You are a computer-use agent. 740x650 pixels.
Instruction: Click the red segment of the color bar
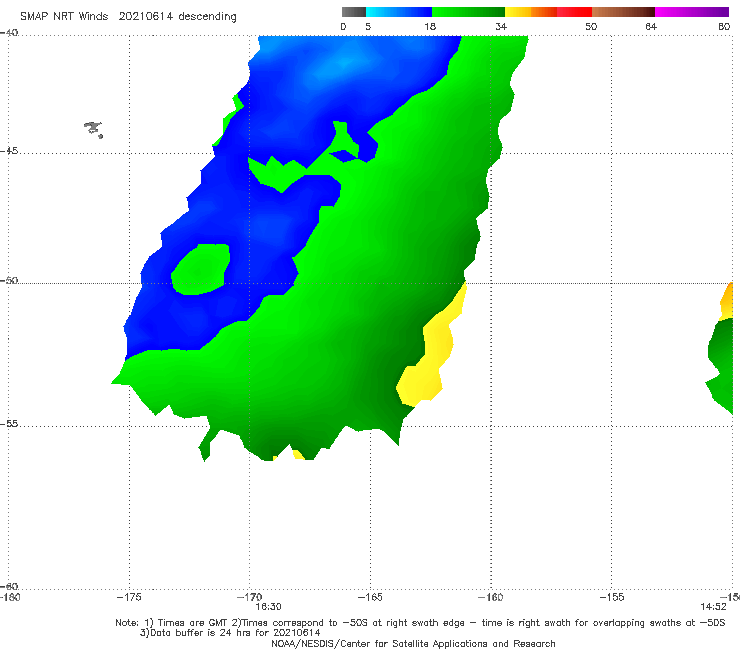pyautogui.click(x=574, y=12)
